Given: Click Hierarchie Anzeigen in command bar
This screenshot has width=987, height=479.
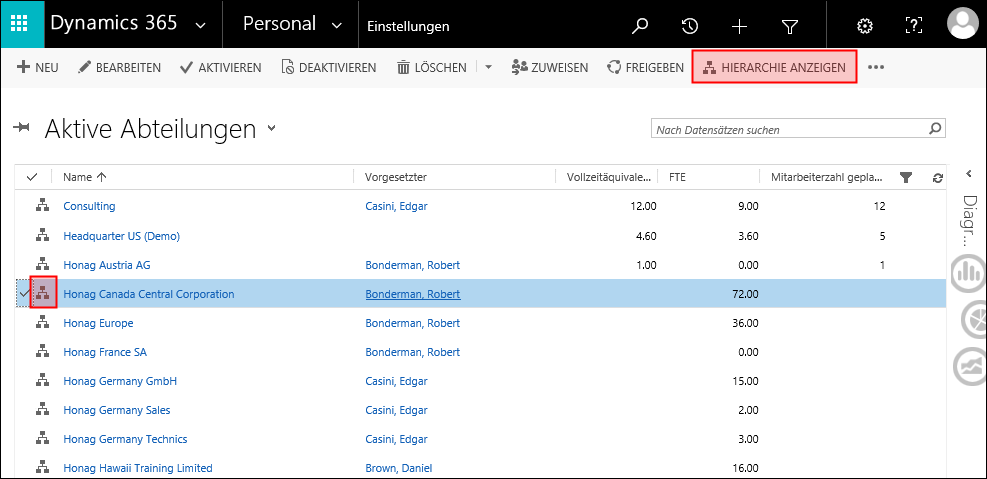Looking at the screenshot, I should point(775,67).
